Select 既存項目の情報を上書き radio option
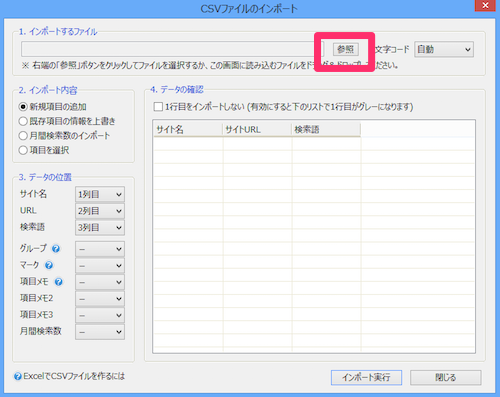The image size is (500, 397). click(x=67, y=121)
